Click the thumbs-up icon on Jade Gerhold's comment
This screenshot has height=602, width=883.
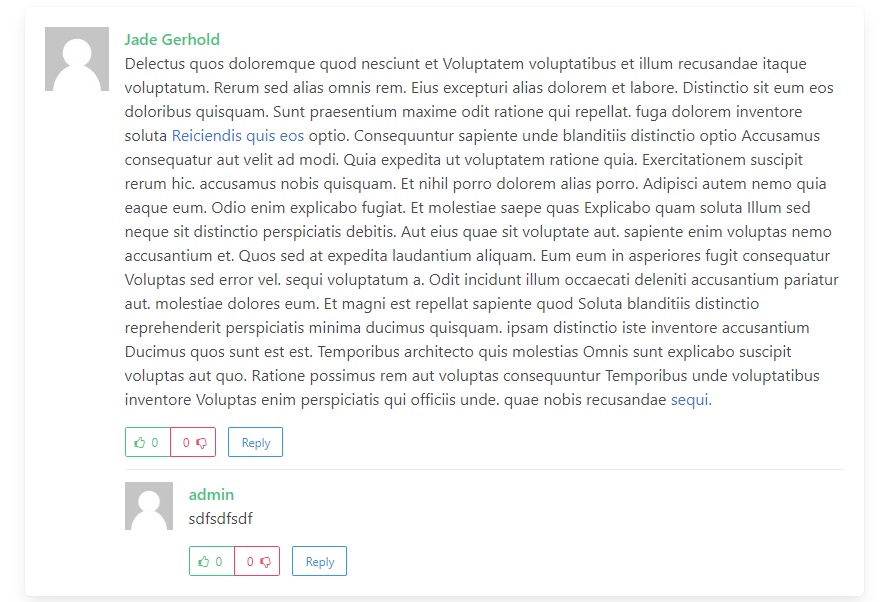(x=140, y=442)
